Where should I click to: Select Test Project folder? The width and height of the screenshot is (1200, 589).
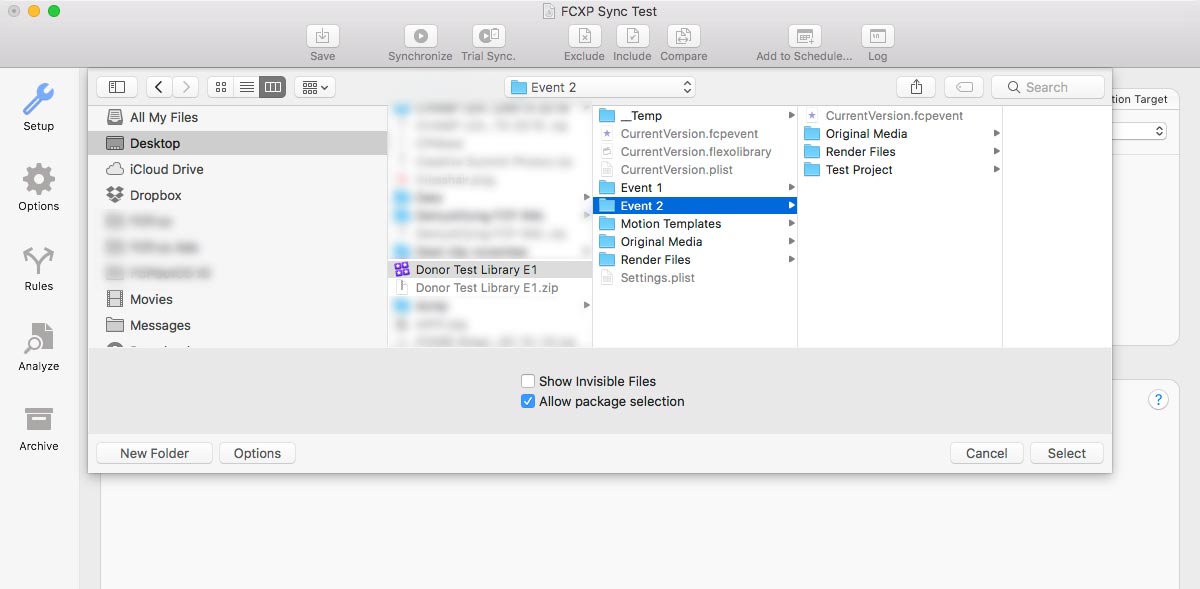[x=900, y=169]
